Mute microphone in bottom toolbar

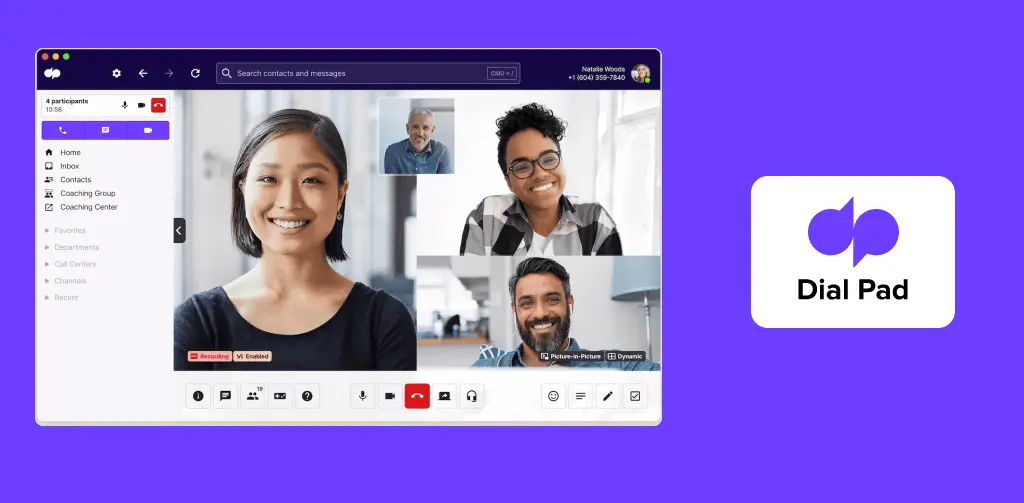[362, 396]
